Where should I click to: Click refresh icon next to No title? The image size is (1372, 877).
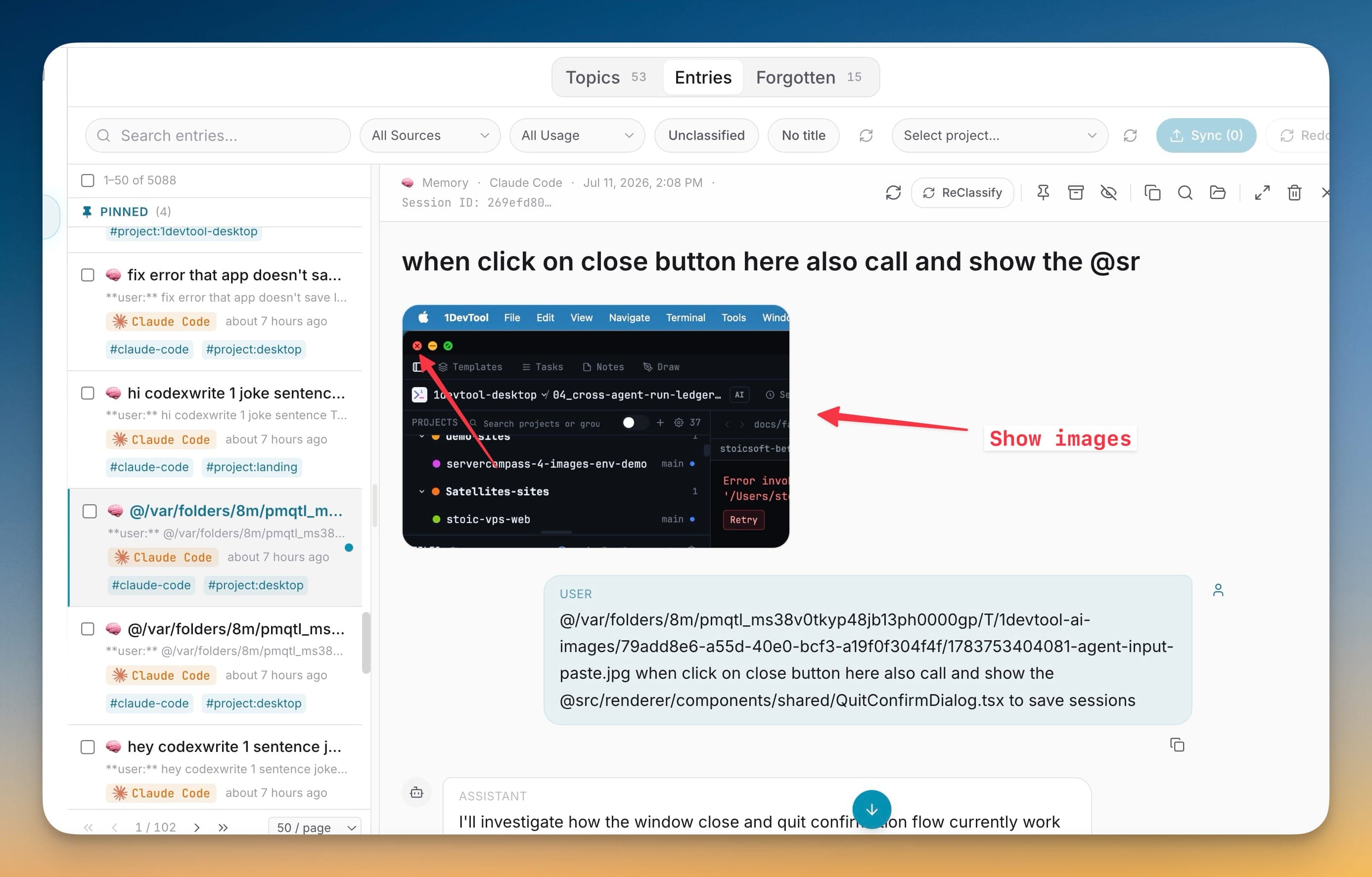[x=866, y=135]
